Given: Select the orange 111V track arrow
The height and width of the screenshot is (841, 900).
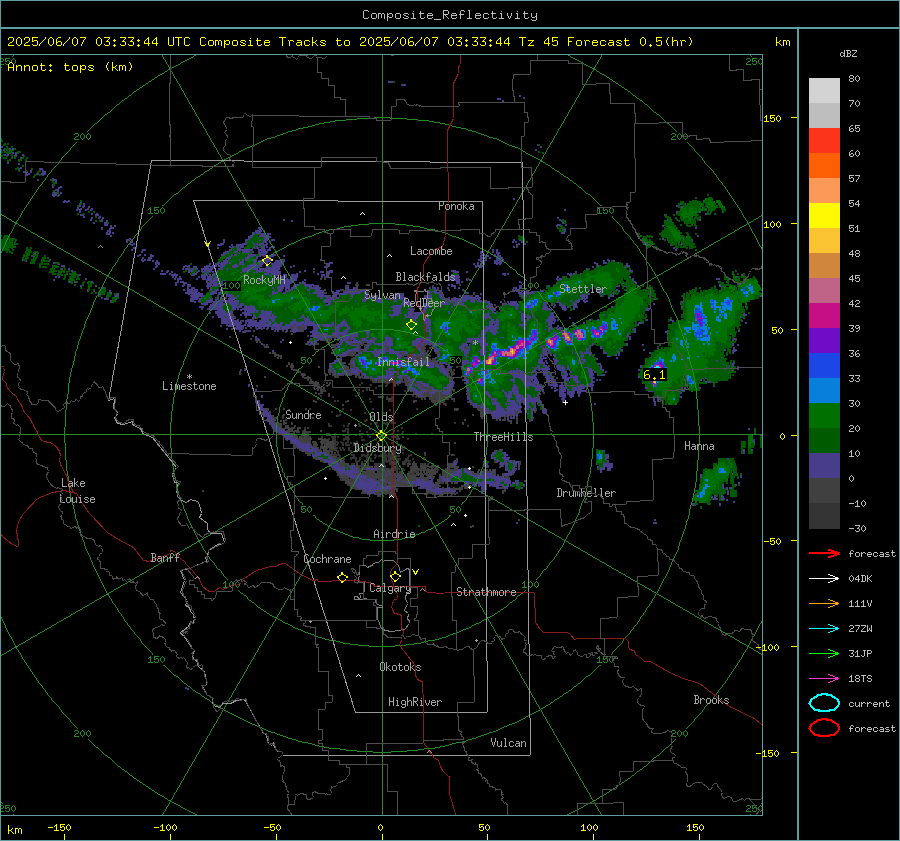Looking at the screenshot, I should pyautogui.click(x=824, y=603).
